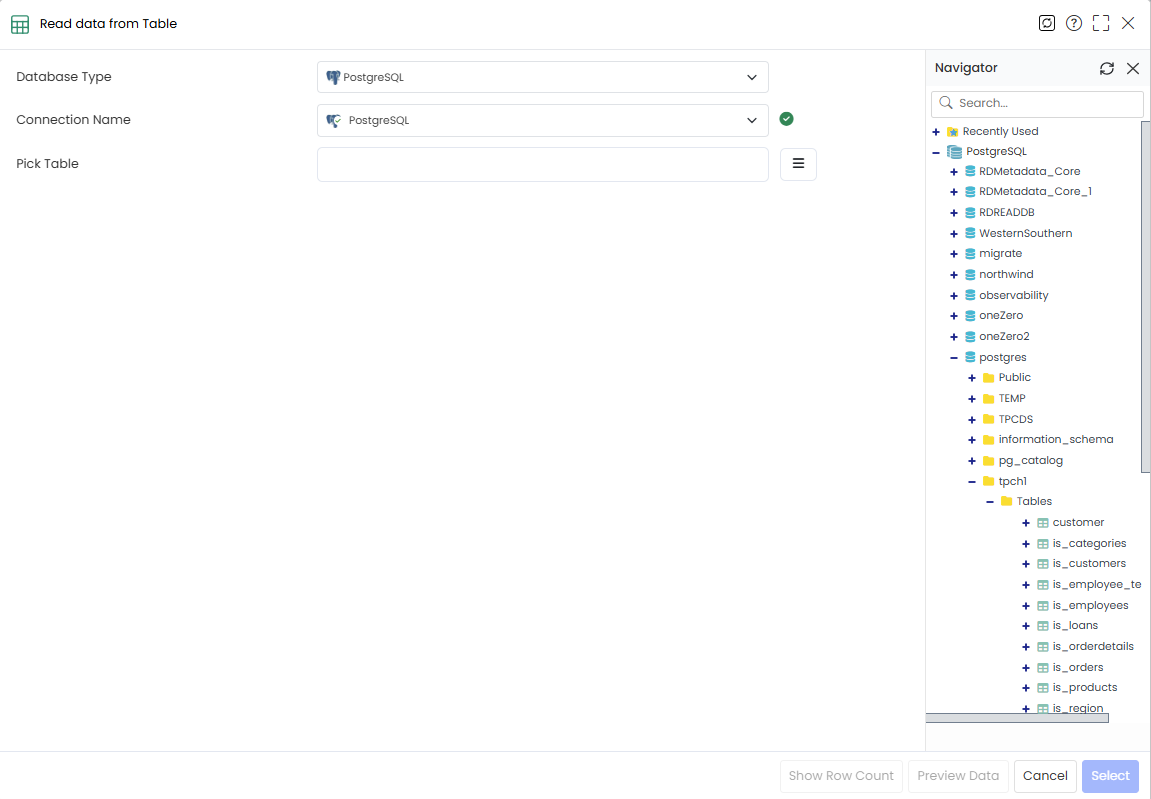This screenshot has height=799, width=1151.
Task: Click the Preview Data button
Action: 958,776
